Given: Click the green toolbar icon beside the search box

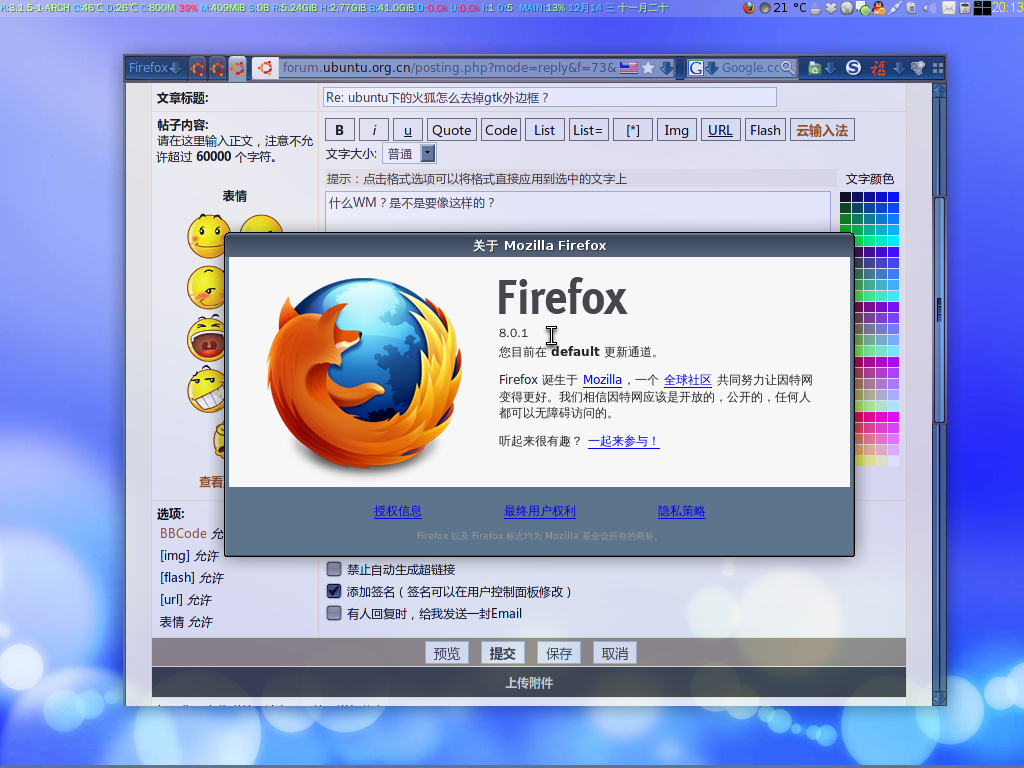Looking at the screenshot, I should (814, 68).
